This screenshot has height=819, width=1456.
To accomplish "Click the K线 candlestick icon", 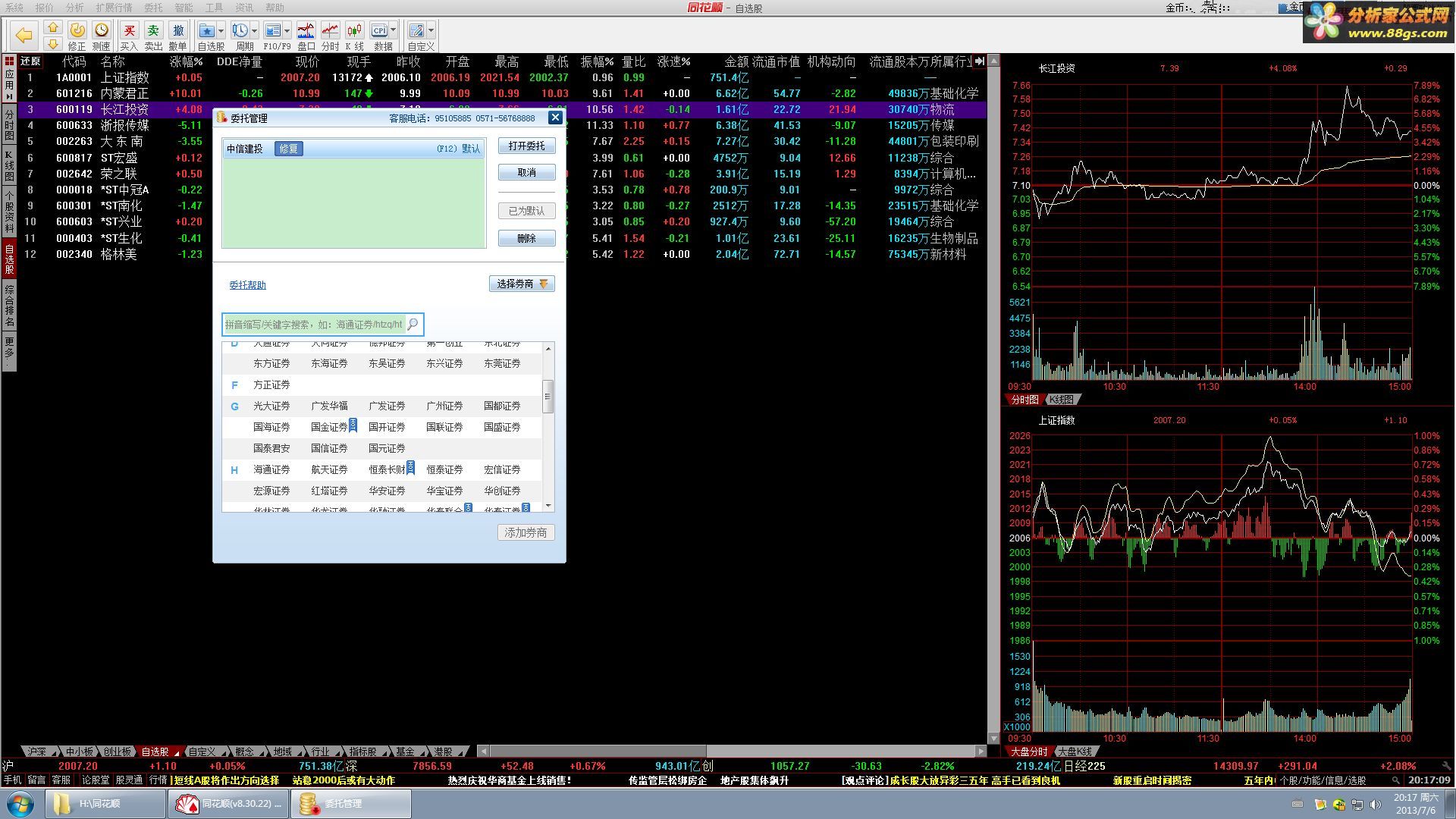I will [354, 30].
